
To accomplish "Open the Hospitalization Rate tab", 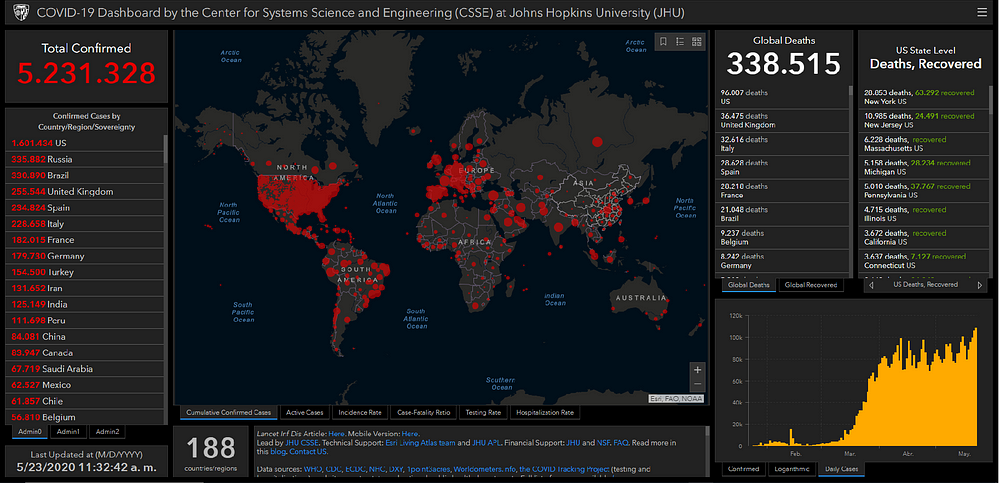I will [x=545, y=413].
